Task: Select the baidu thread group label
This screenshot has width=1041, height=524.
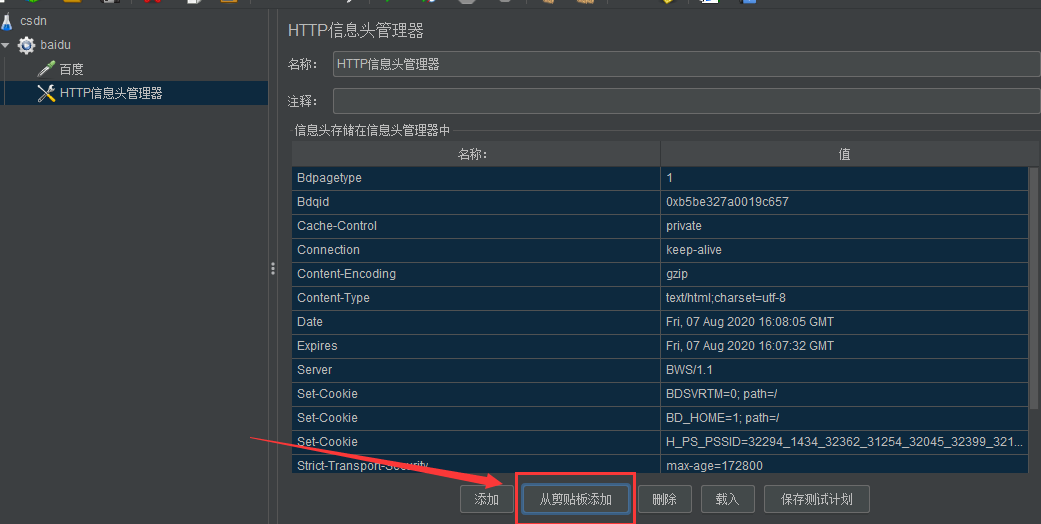Action: coord(55,45)
